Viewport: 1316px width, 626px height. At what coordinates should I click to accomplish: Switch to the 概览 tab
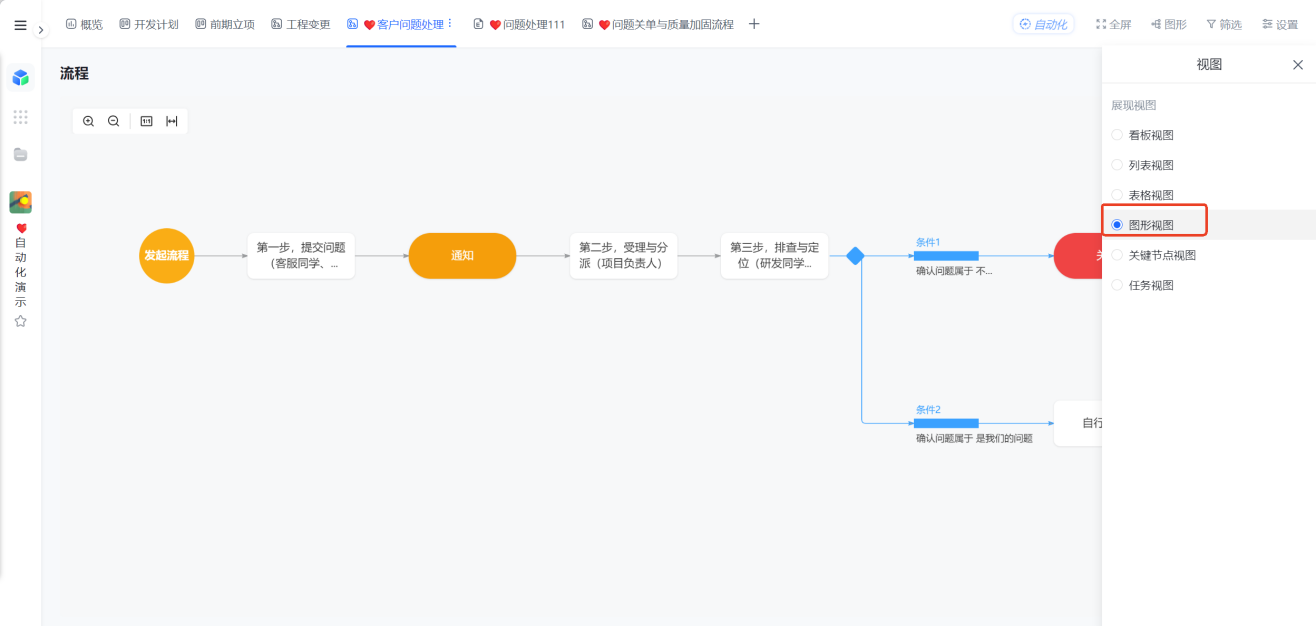(84, 24)
